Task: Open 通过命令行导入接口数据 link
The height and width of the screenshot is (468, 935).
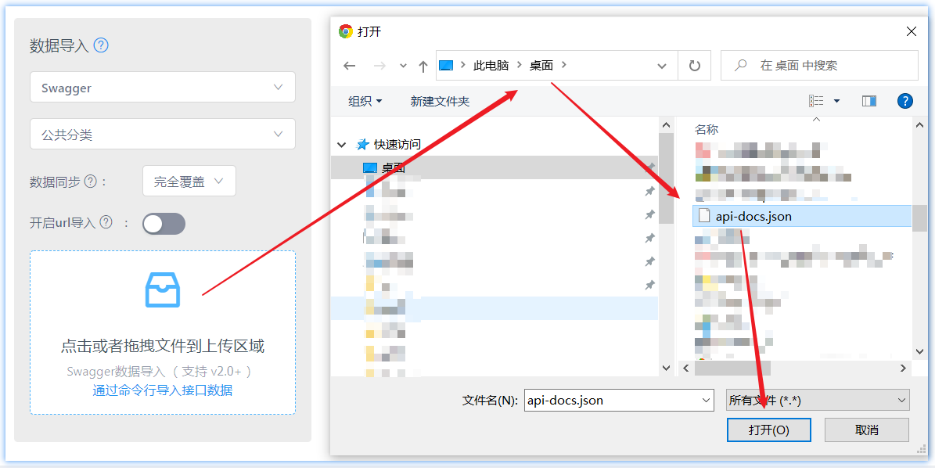Action: tap(162, 390)
